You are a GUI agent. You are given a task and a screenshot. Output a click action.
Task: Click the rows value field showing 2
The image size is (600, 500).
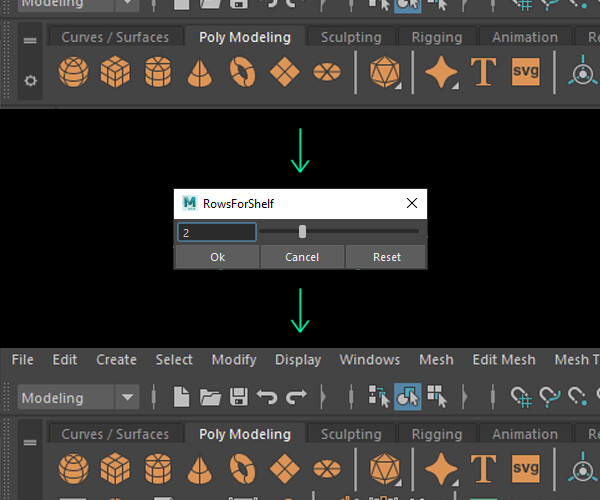[217, 232]
